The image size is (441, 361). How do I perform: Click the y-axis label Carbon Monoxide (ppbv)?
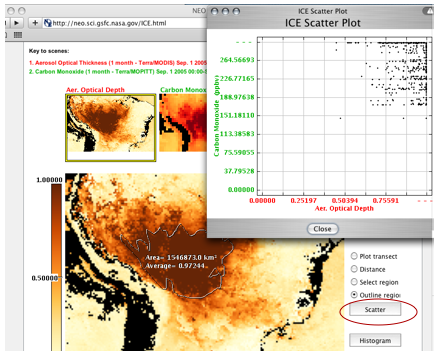pyautogui.click(x=217, y=116)
